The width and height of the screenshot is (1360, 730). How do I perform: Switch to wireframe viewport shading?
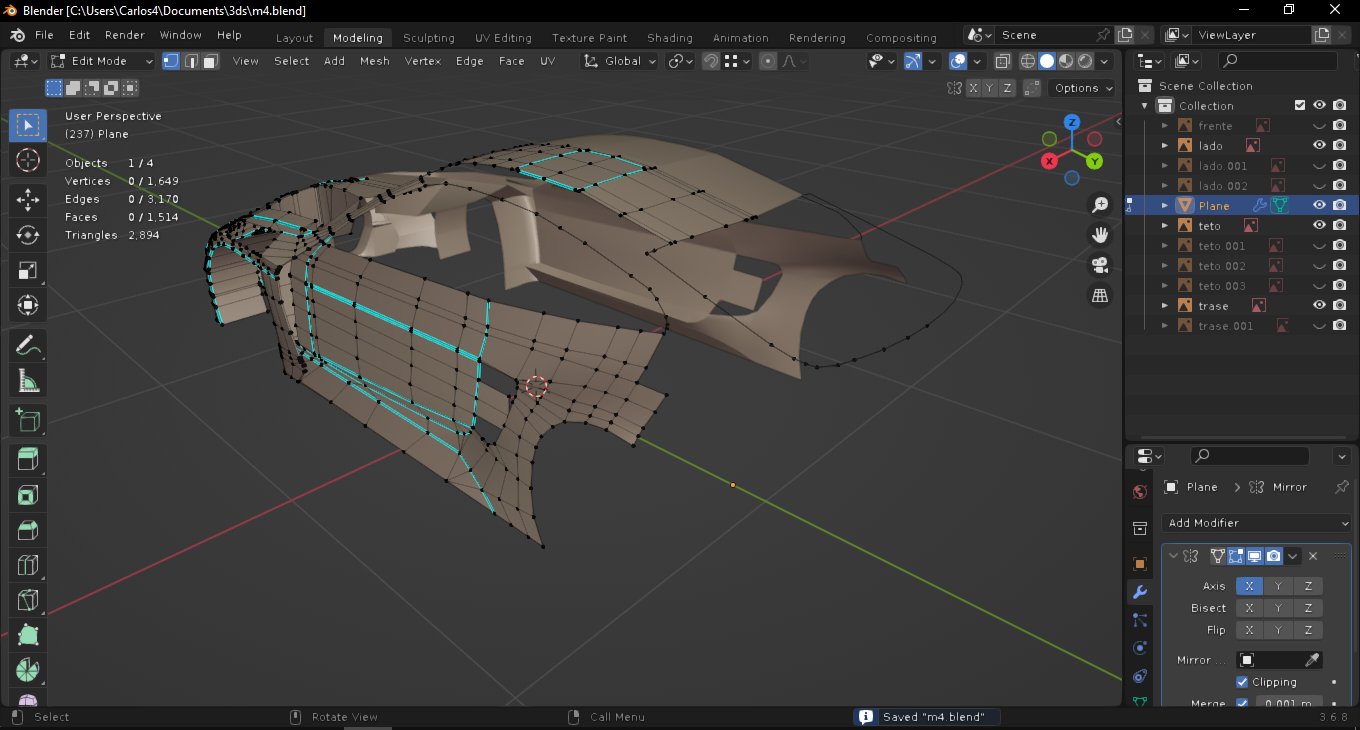point(1028,61)
